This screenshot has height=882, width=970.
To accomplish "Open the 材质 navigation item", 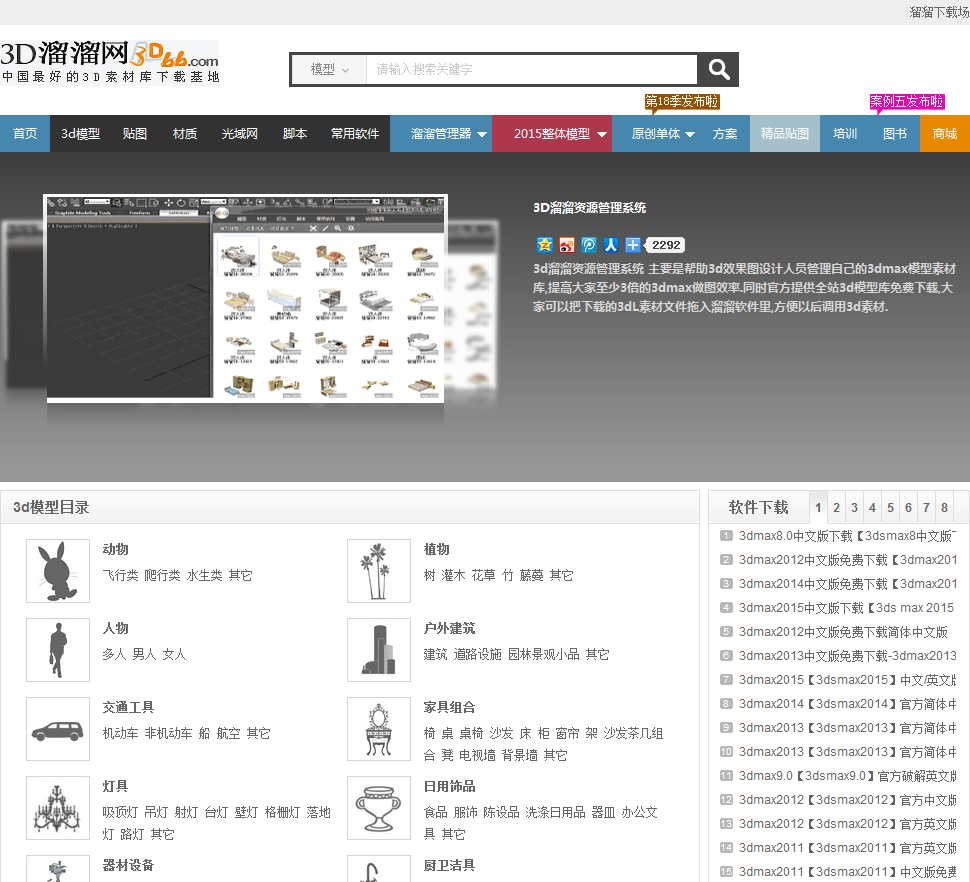I will click(x=184, y=134).
